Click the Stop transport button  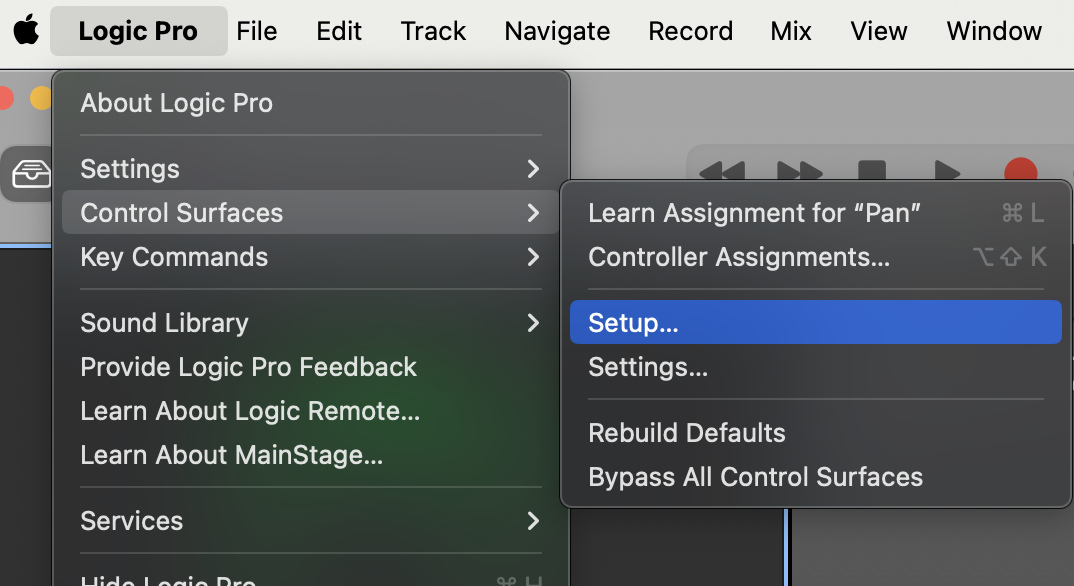[872, 170]
